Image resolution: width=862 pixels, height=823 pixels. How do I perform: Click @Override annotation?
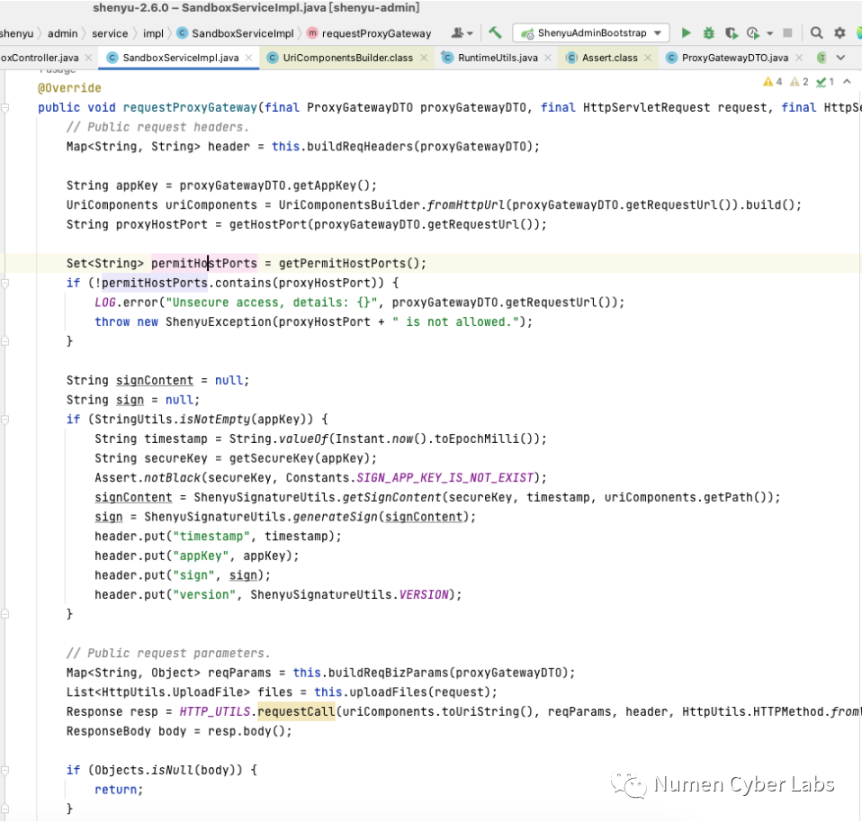coord(69,88)
